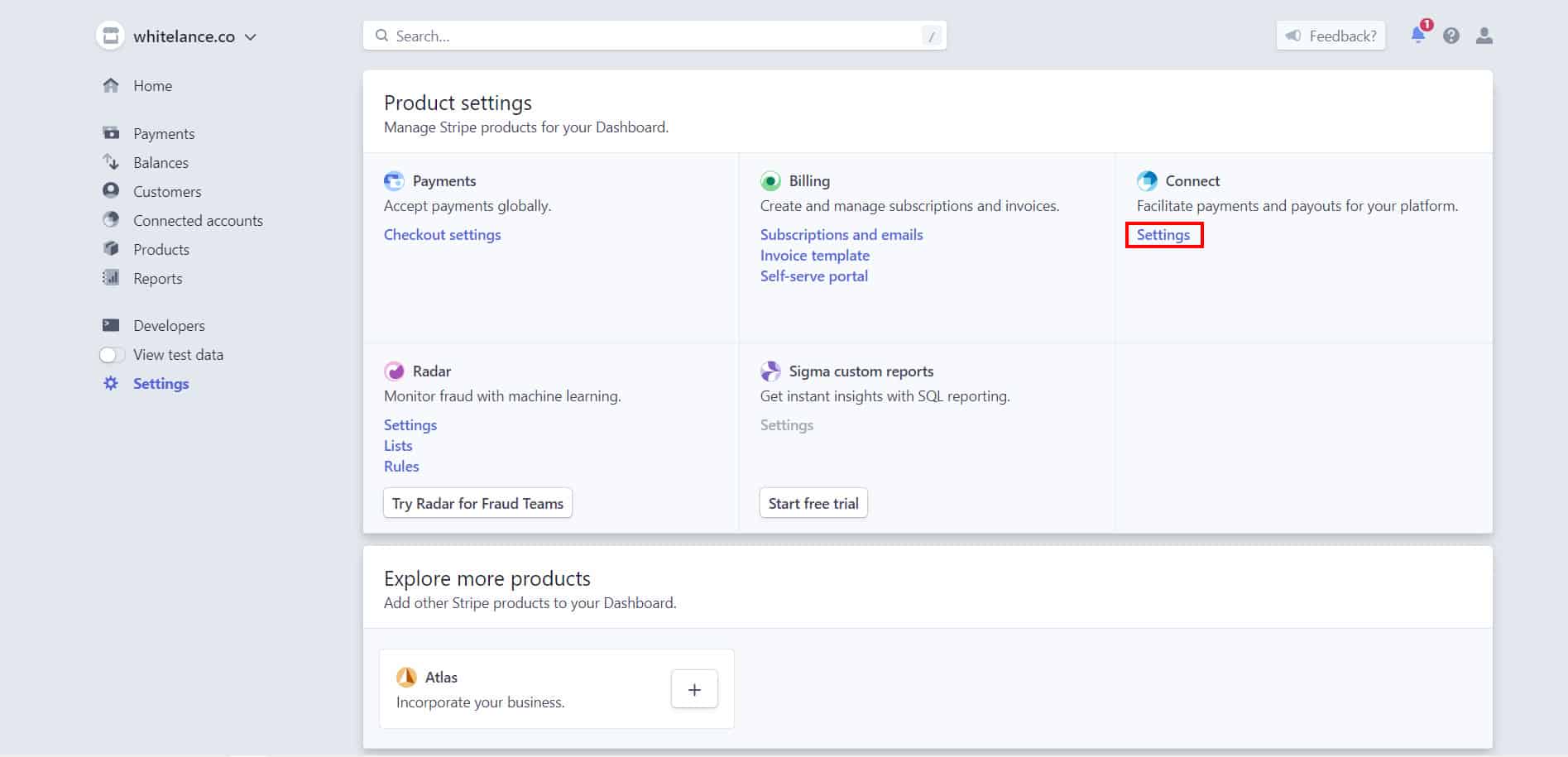
Task: Click the Payments section title in panel
Action: click(x=444, y=180)
